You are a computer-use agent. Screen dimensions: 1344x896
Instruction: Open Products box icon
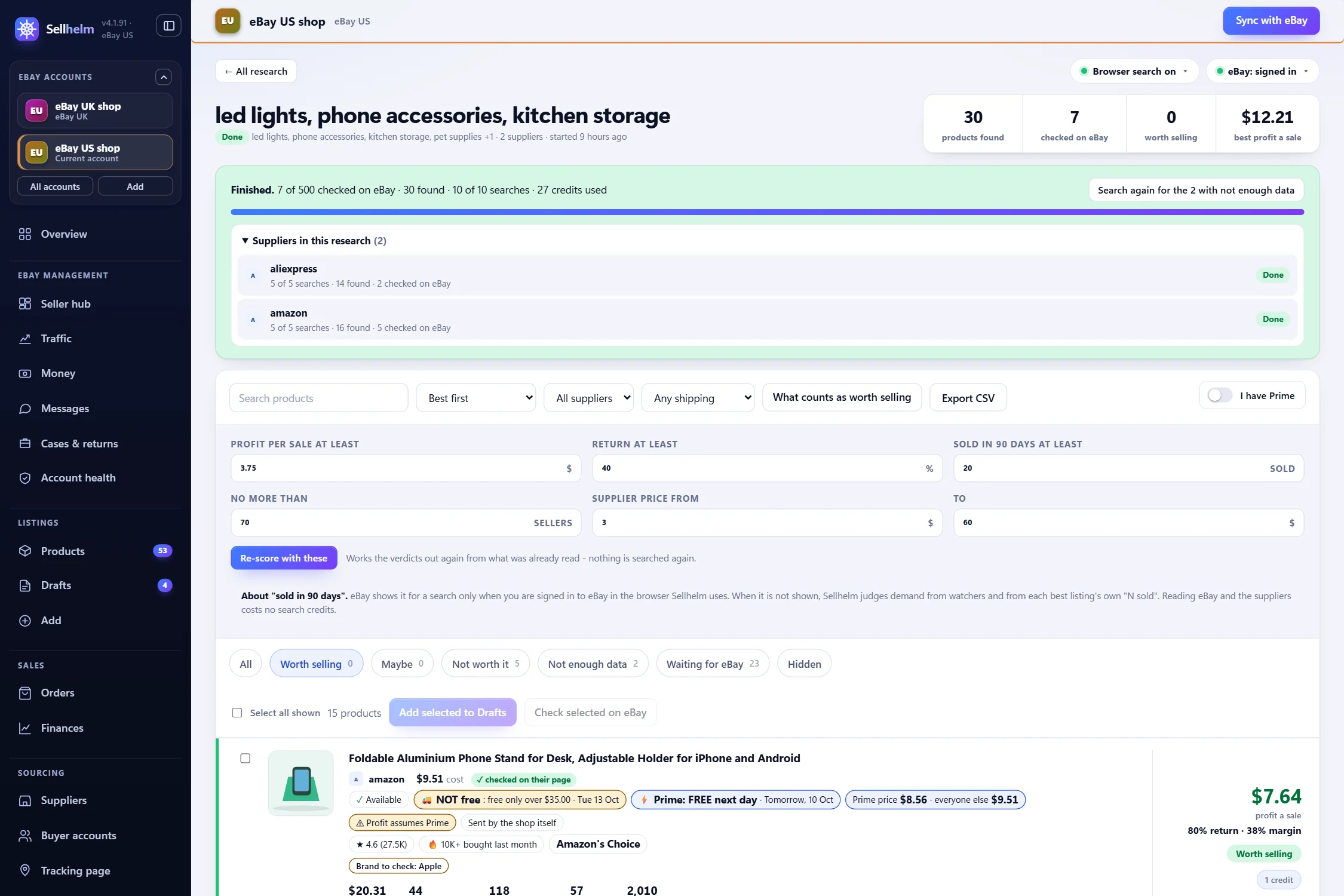click(x=25, y=551)
